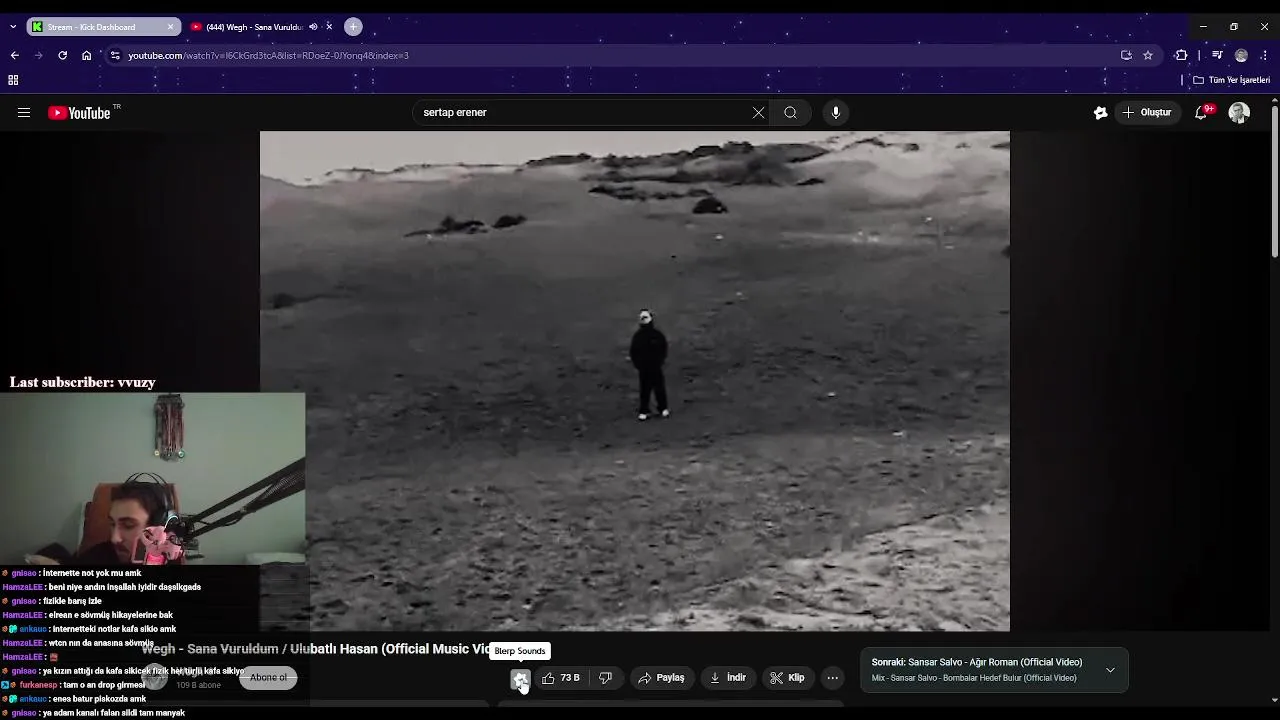Go forward in browser history
The width and height of the screenshot is (1280, 720).
(38, 55)
